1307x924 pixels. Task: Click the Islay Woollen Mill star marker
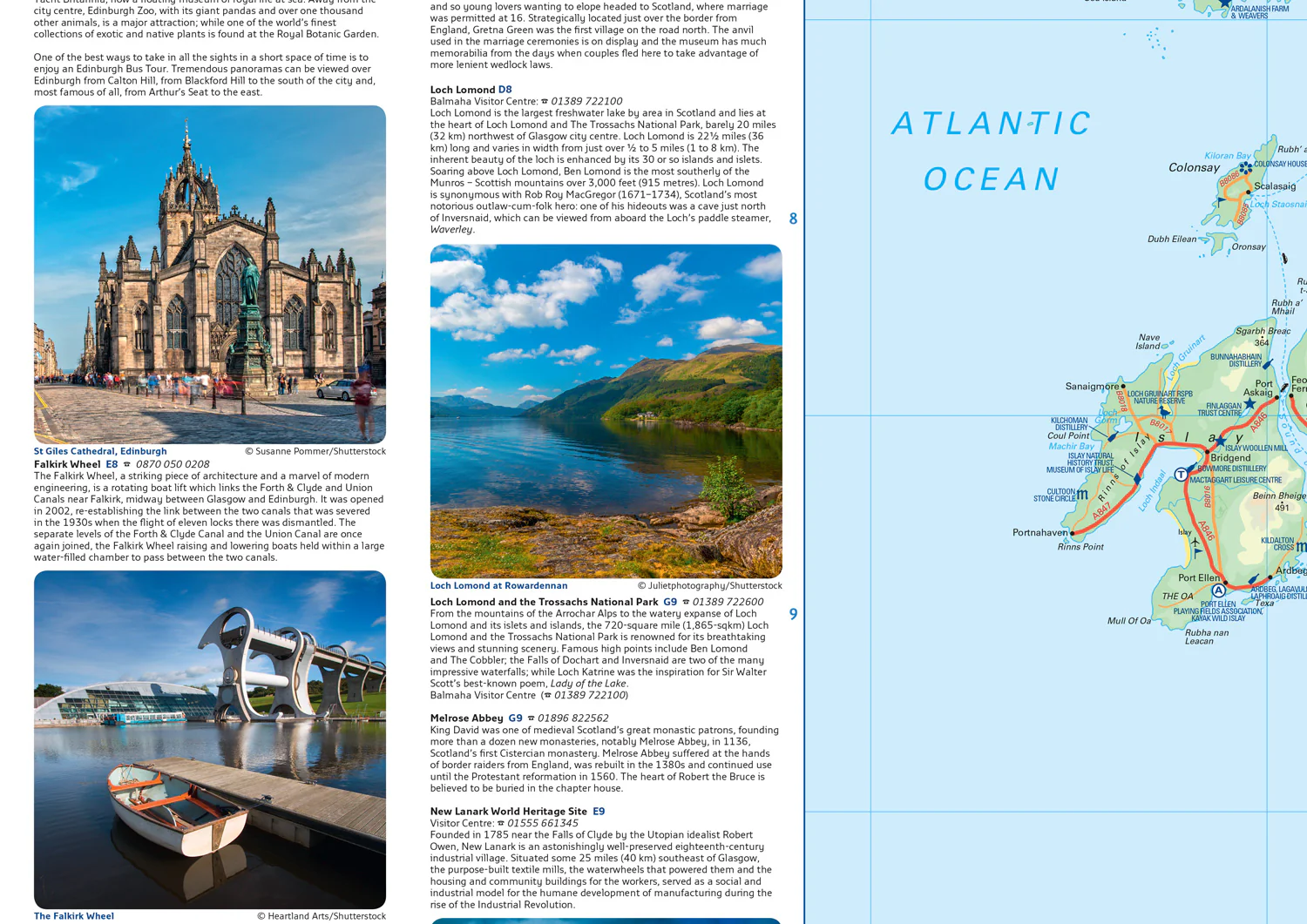coord(1221,442)
